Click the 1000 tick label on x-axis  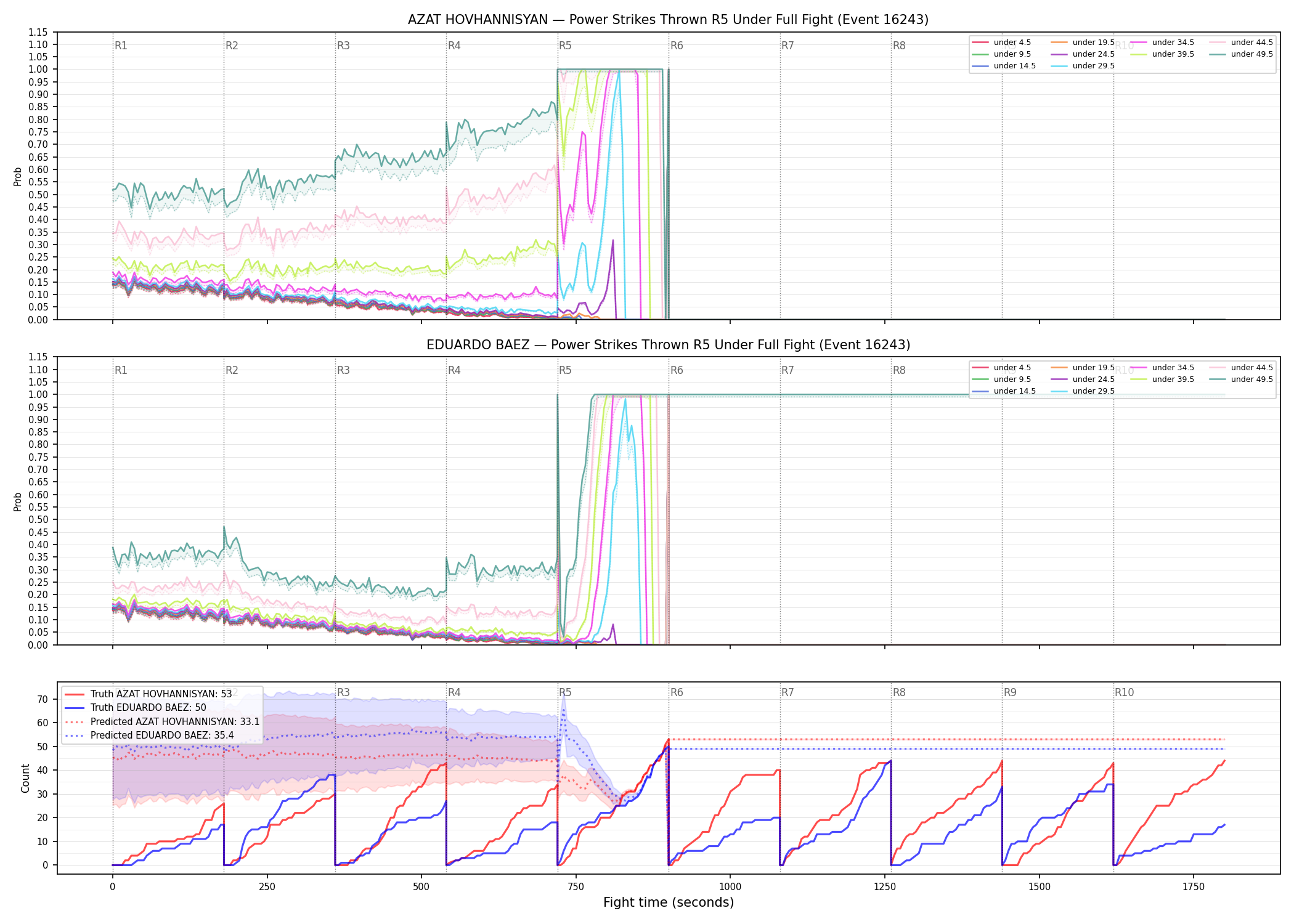730,886
